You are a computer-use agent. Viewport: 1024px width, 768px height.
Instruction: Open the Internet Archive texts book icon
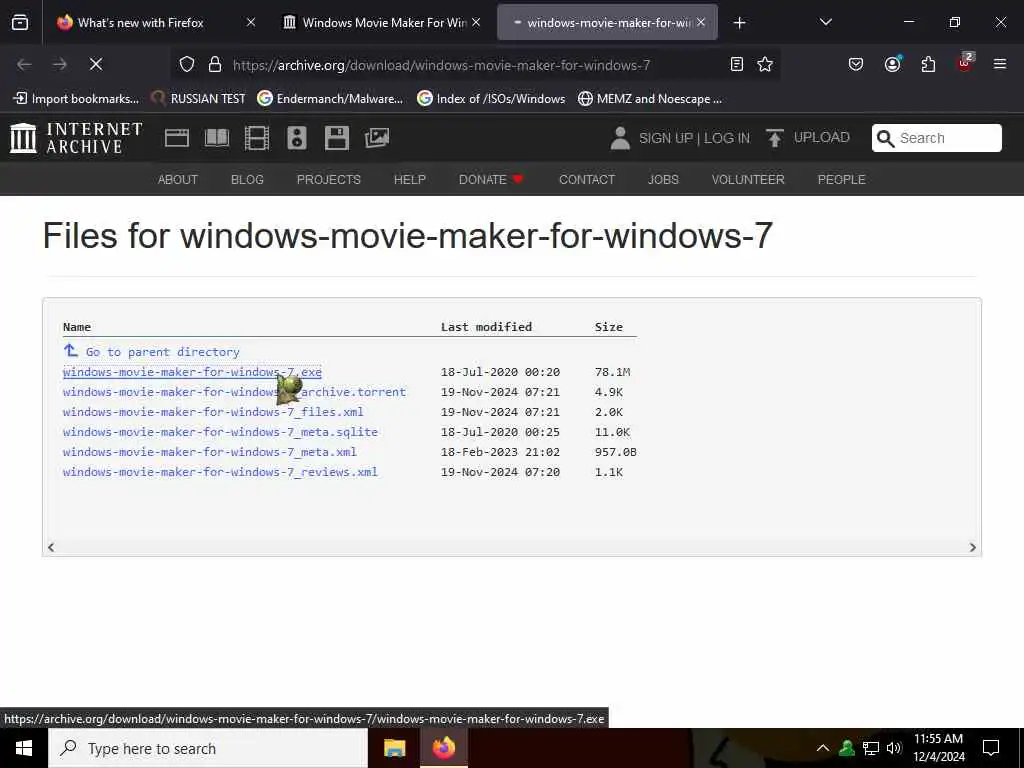coord(217,138)
